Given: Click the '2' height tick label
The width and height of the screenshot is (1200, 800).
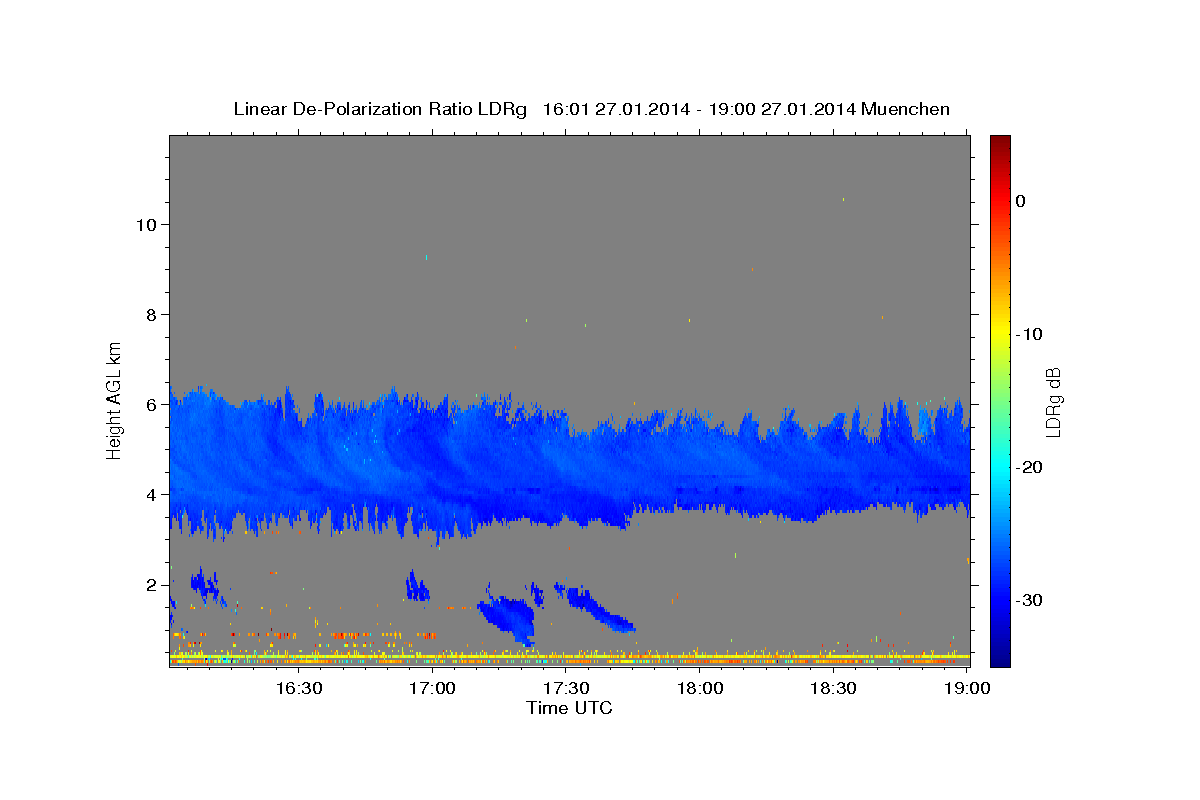Looking at the screenshot, I should click(x=151, y=584).
